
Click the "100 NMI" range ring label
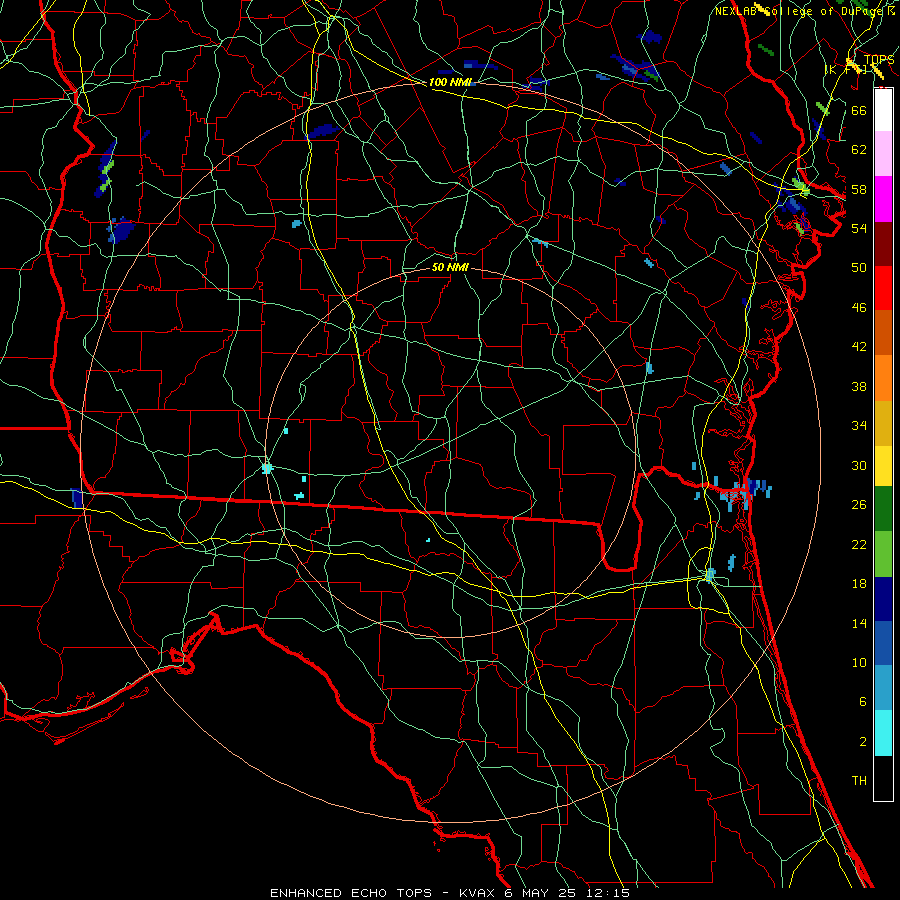tap(450, 82)
